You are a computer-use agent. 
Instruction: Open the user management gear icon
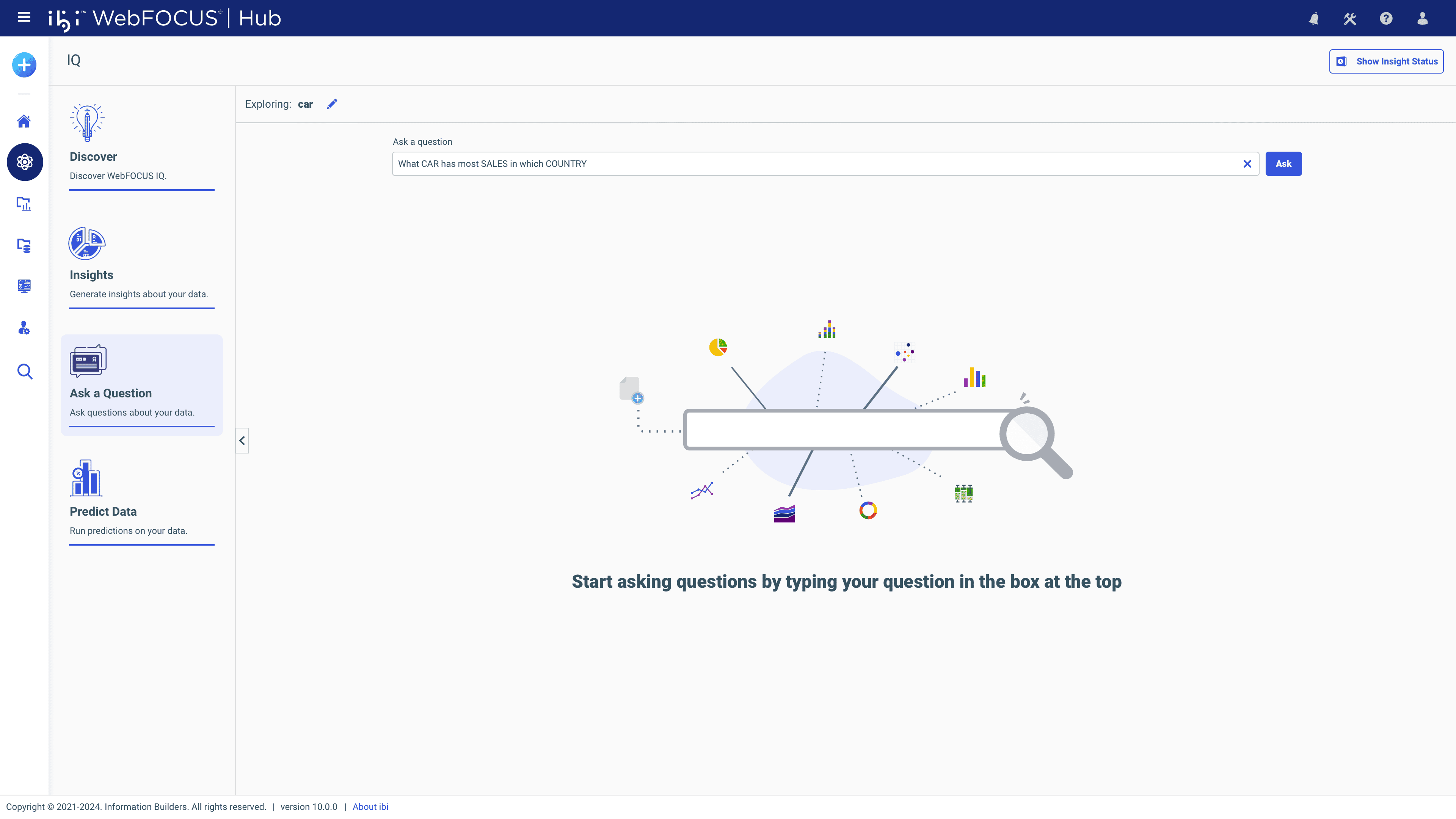[x=24, y=328]
